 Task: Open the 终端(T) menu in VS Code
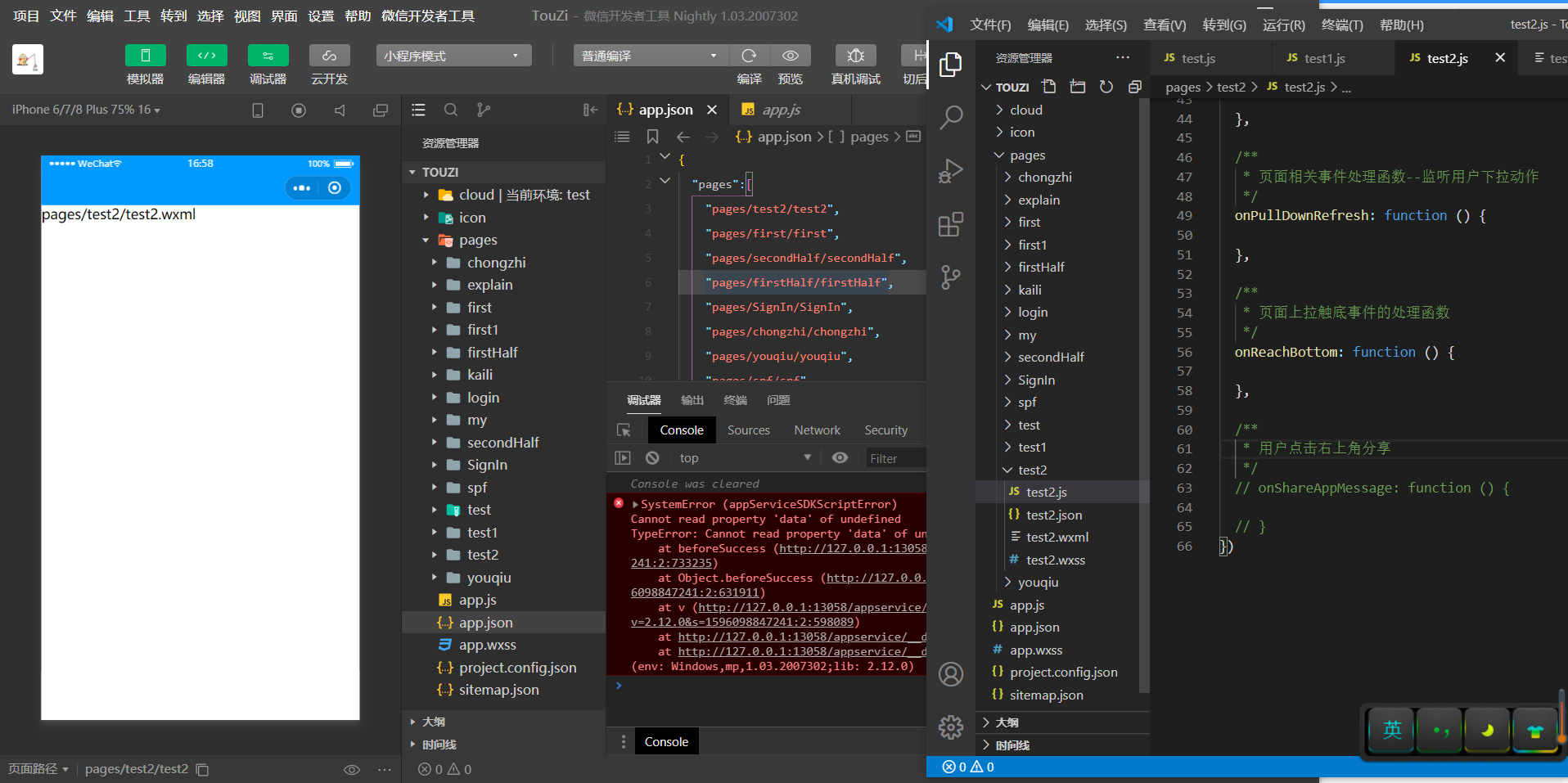coord(1342,25)
